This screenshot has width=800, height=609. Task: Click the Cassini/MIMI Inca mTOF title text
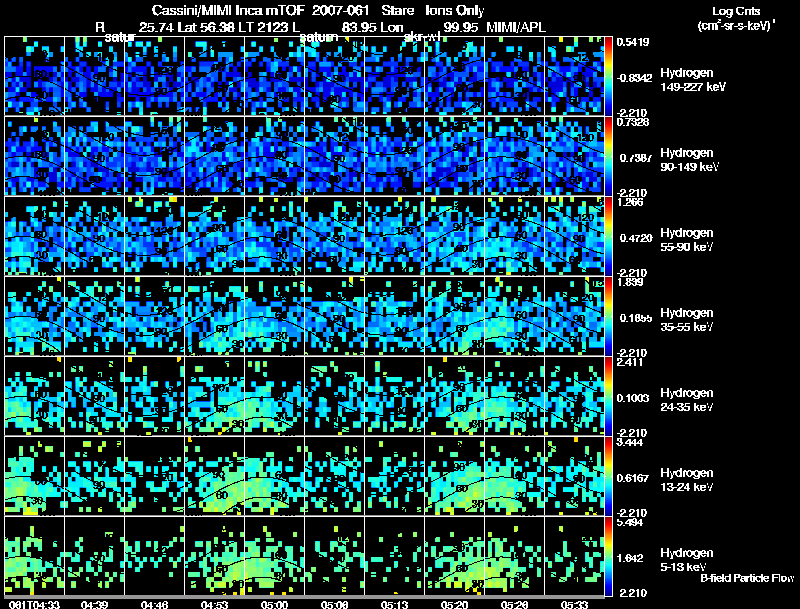[228, 11]
